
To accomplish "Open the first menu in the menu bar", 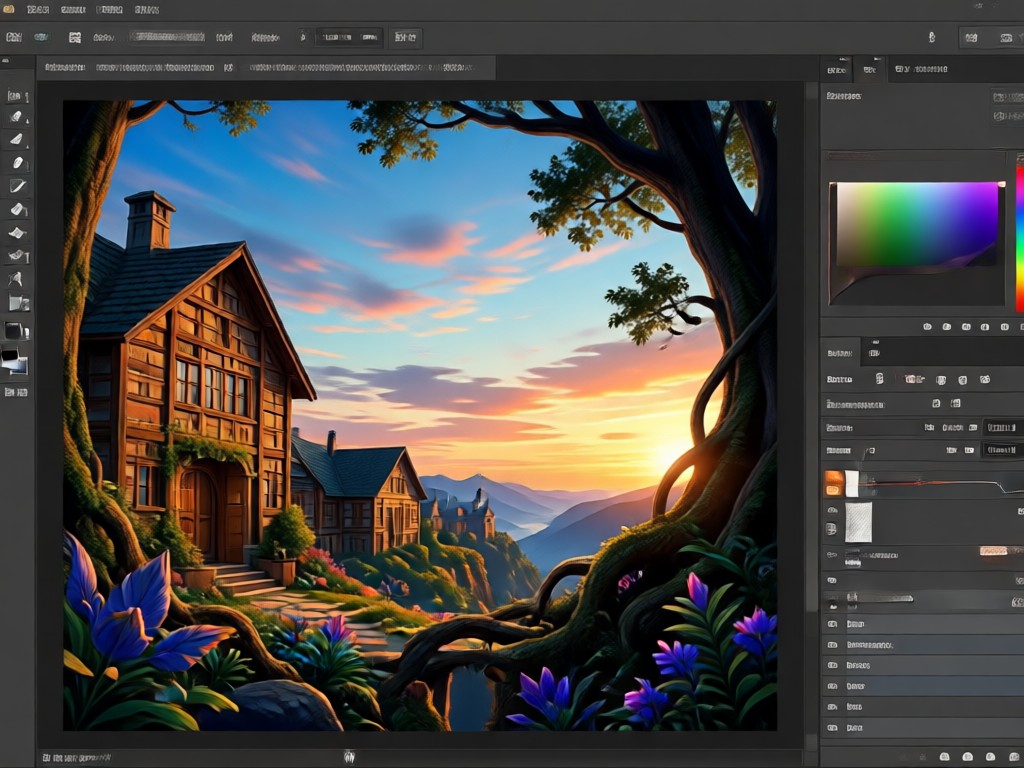I will coord(38,10).
